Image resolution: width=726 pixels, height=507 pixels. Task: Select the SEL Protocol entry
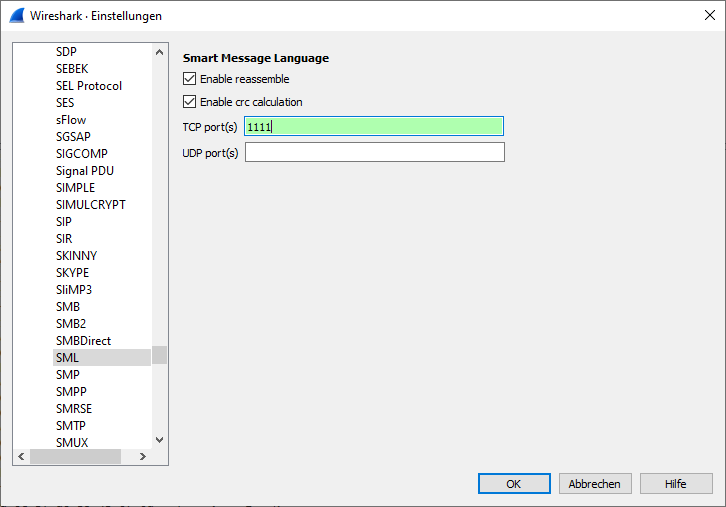[89, 86]
